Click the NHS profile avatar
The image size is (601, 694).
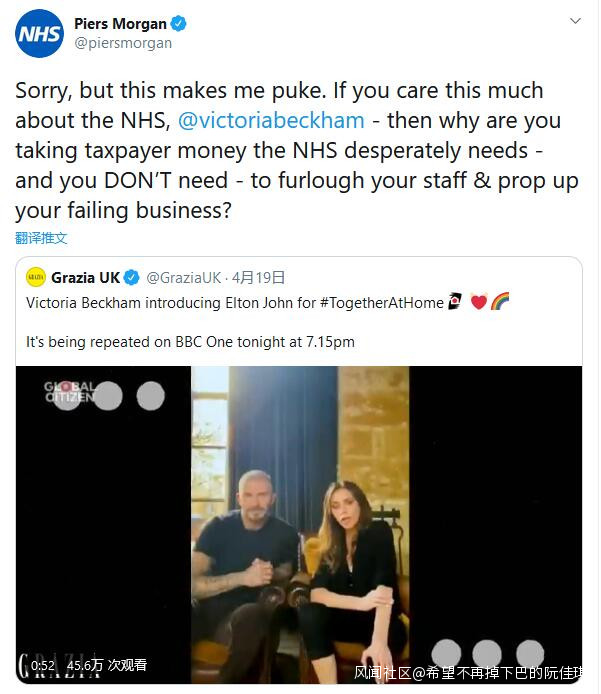39,34
